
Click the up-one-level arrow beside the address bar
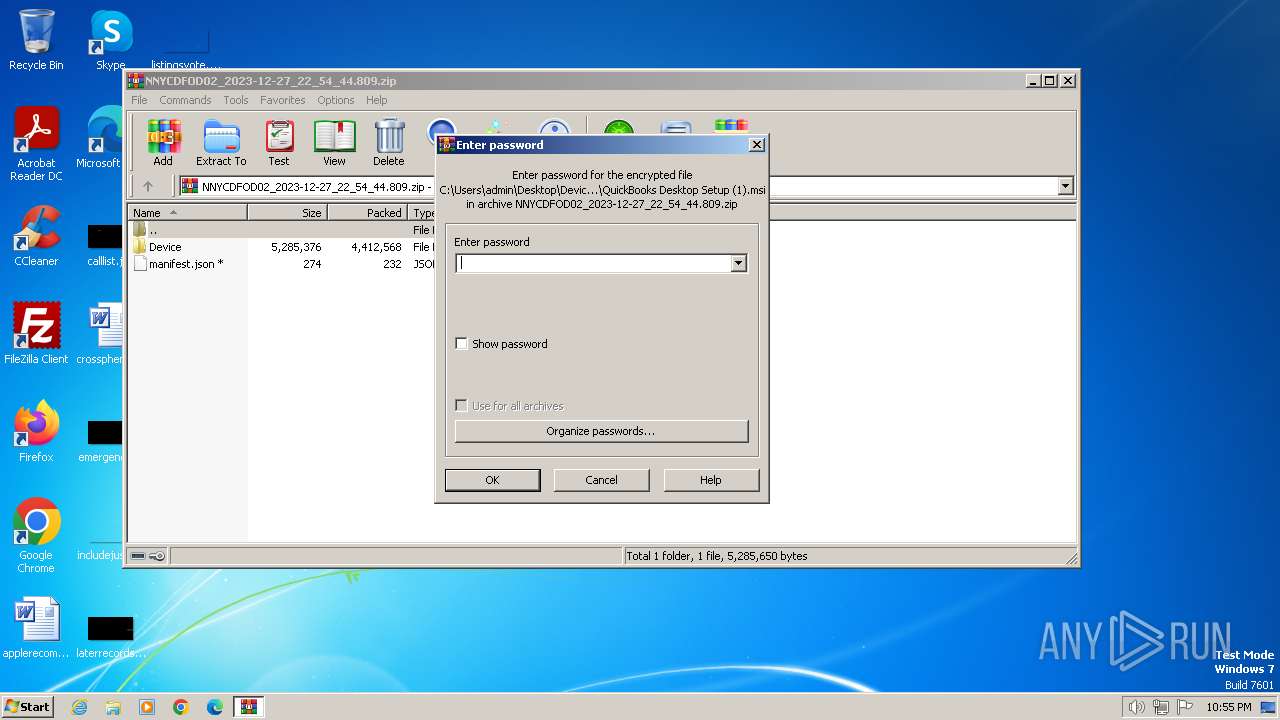tap(148, 186)
